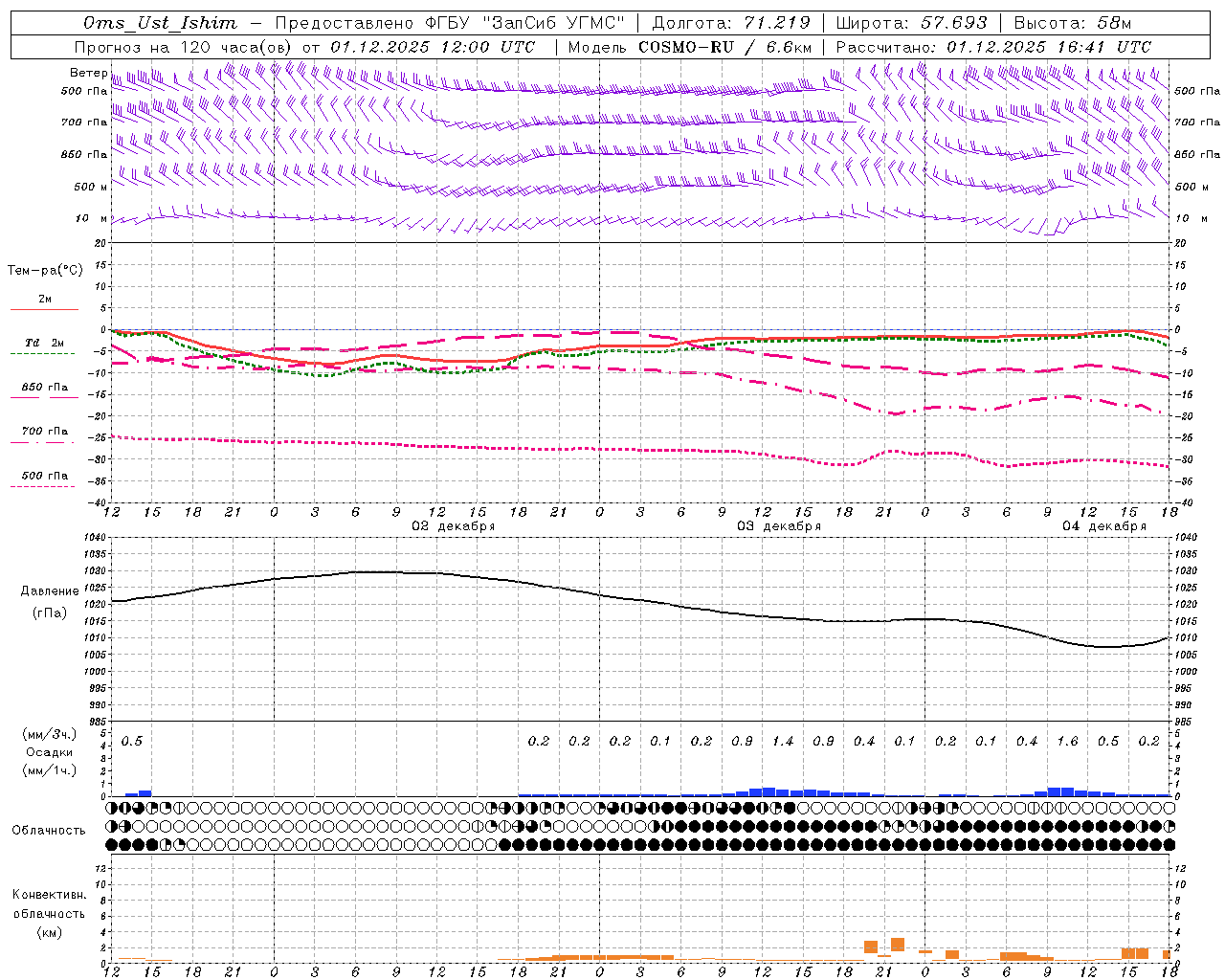This screenshot has height=980, width=1225.
Task: Click the 500 гПа temperature legend entry
Action: pos(44,476)
